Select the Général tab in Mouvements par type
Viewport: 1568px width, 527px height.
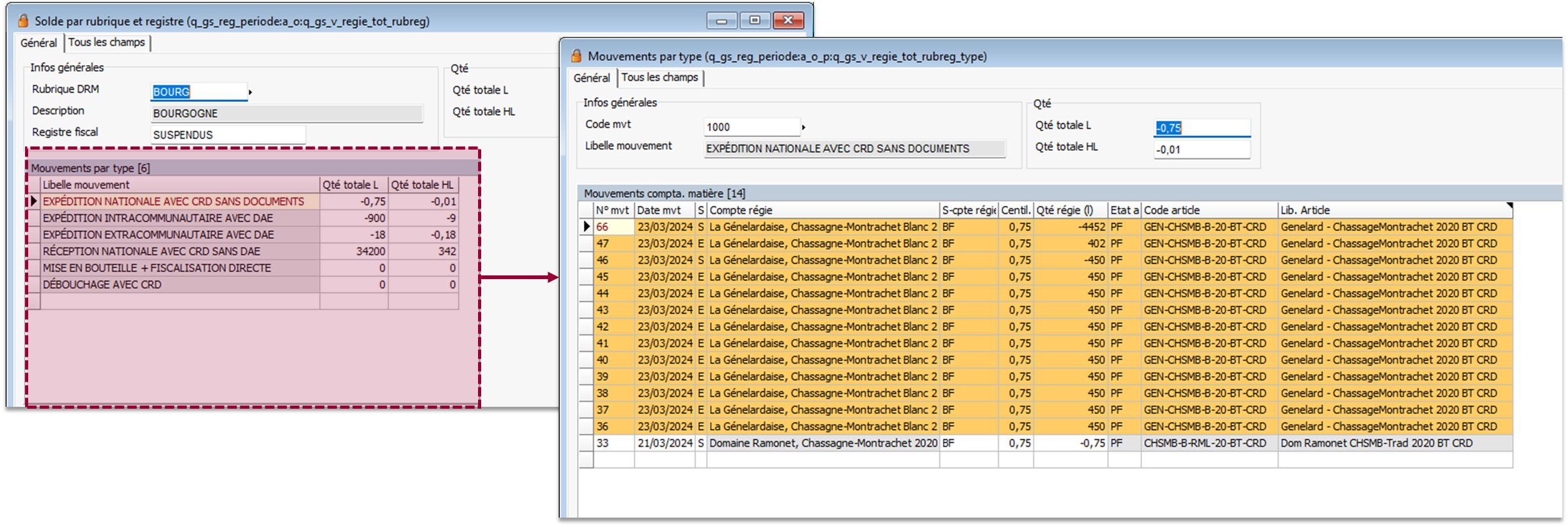(591, 78)
